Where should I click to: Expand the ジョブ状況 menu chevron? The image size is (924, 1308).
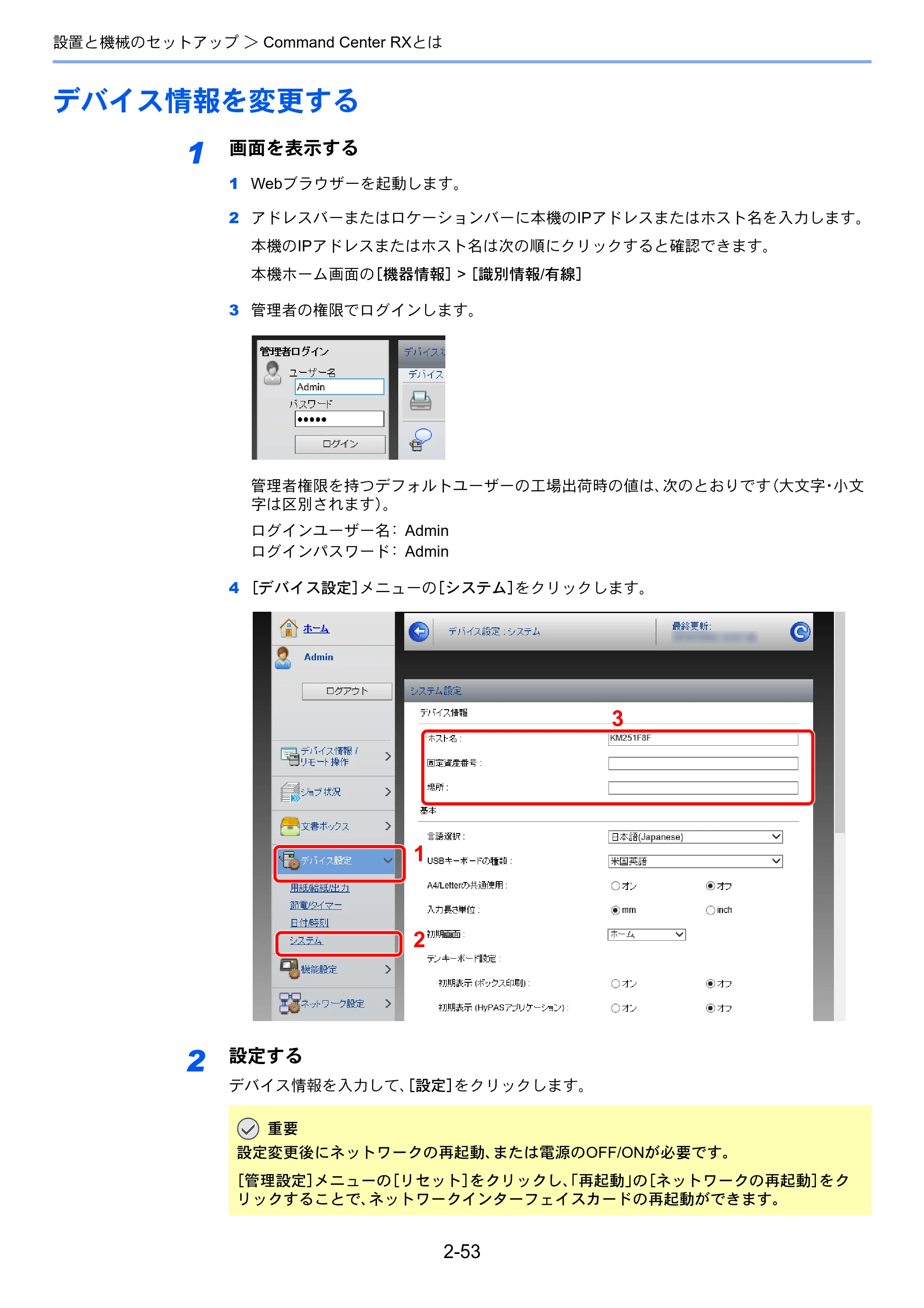(388, 792)
